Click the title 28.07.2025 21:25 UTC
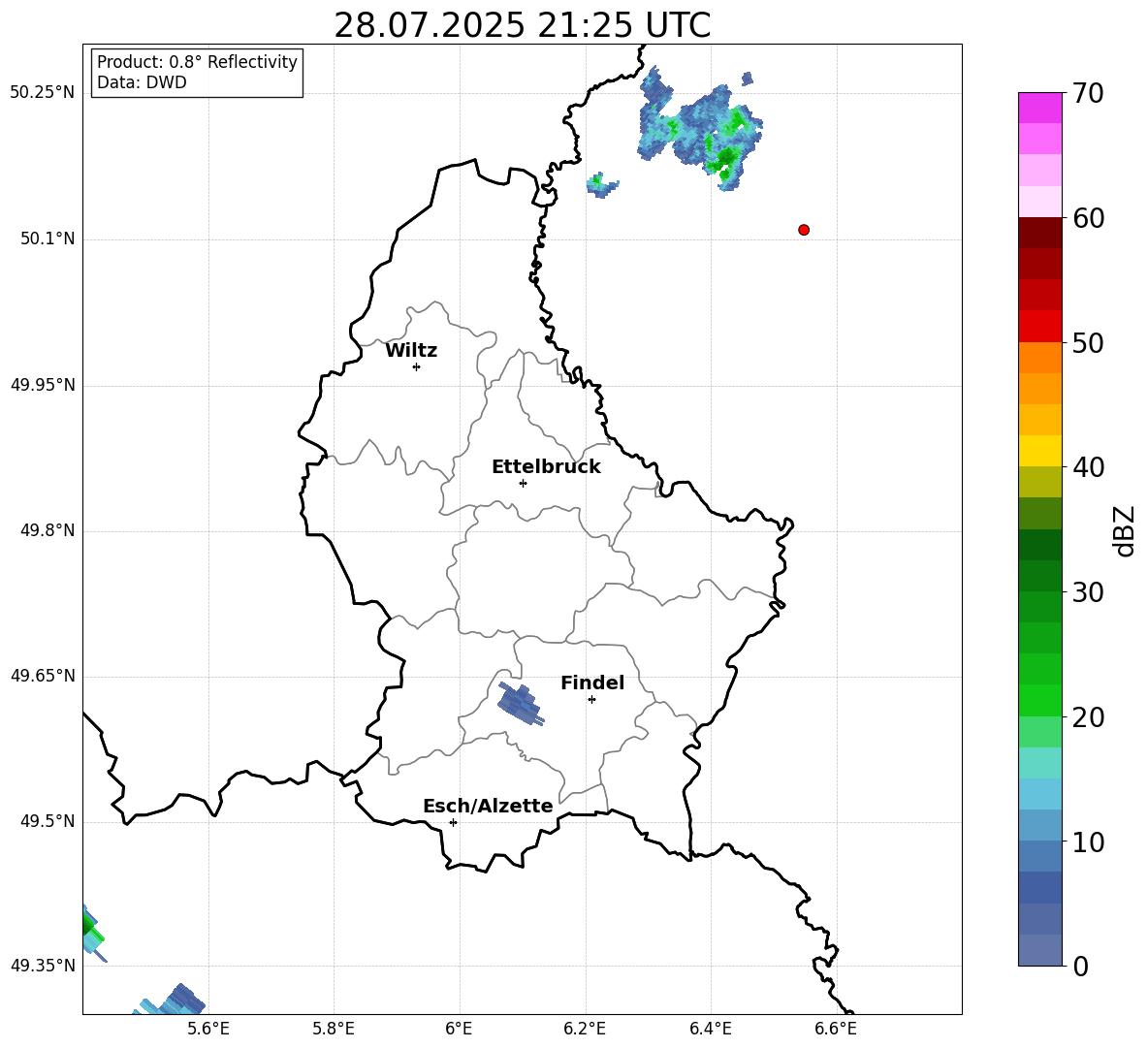 tap(522, 25)
